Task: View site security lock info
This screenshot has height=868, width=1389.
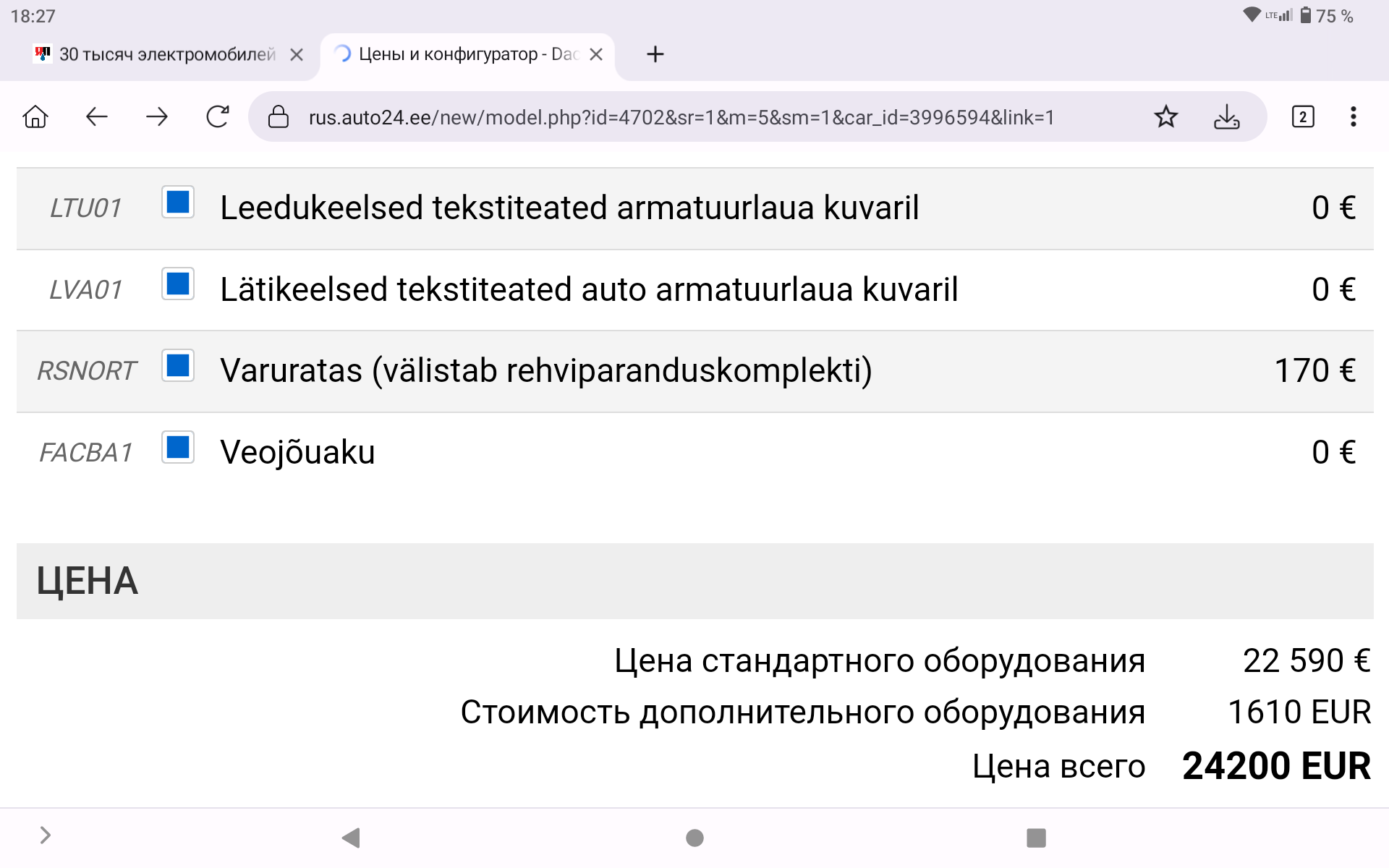Action: [x=279, y=116]
